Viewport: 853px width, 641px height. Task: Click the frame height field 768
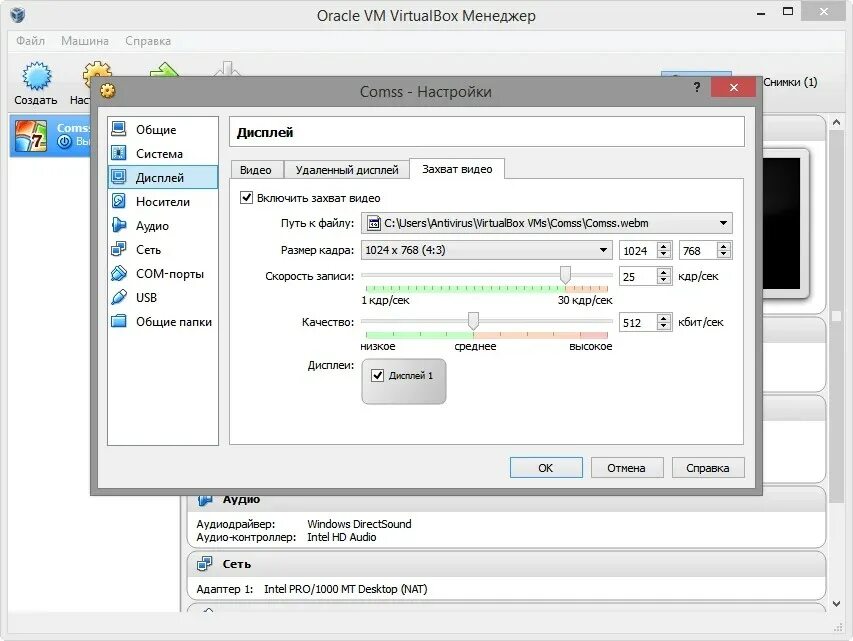pos(698,250)
